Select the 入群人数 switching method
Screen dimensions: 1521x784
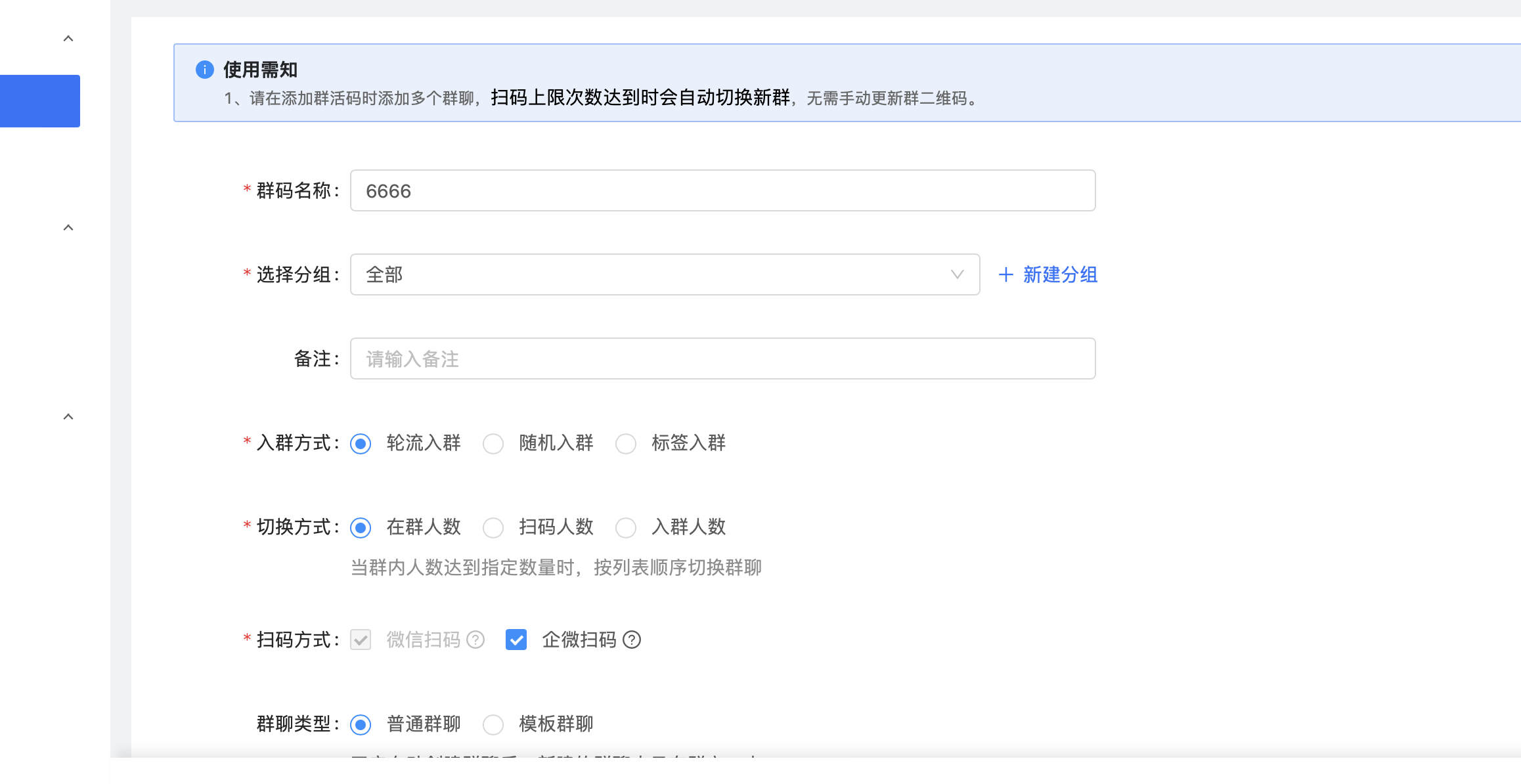coord(626,528)
